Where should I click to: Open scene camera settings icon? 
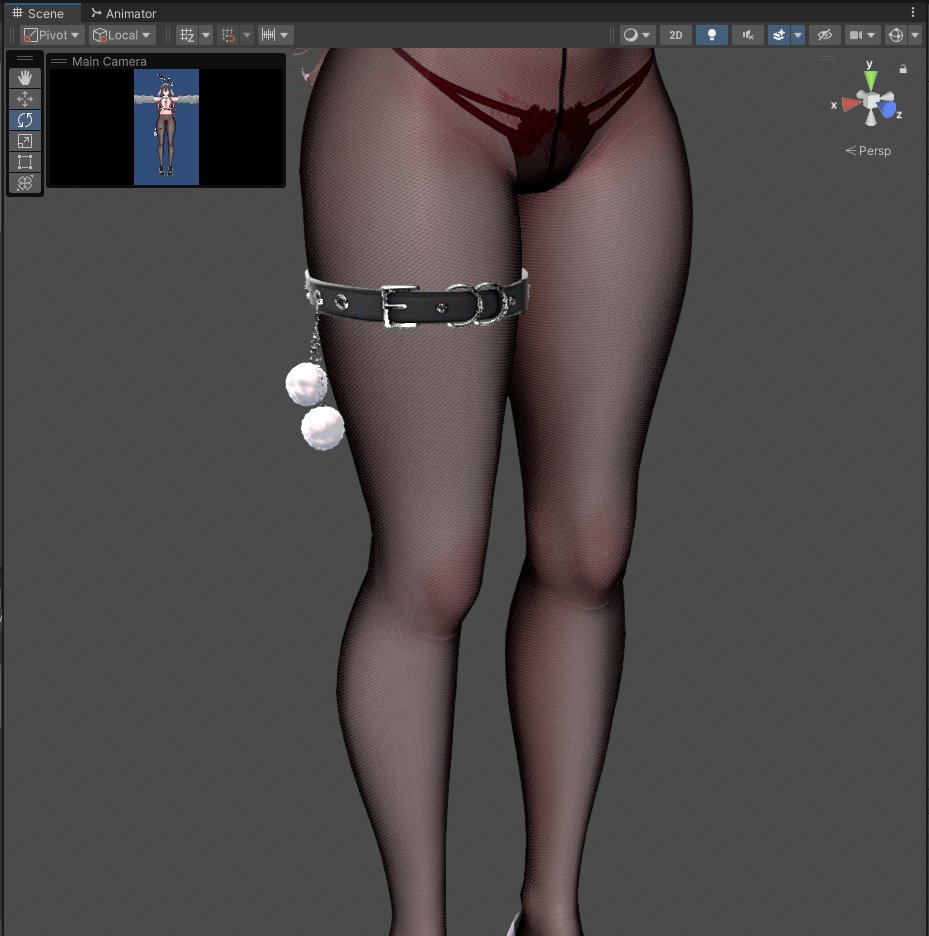856,35
